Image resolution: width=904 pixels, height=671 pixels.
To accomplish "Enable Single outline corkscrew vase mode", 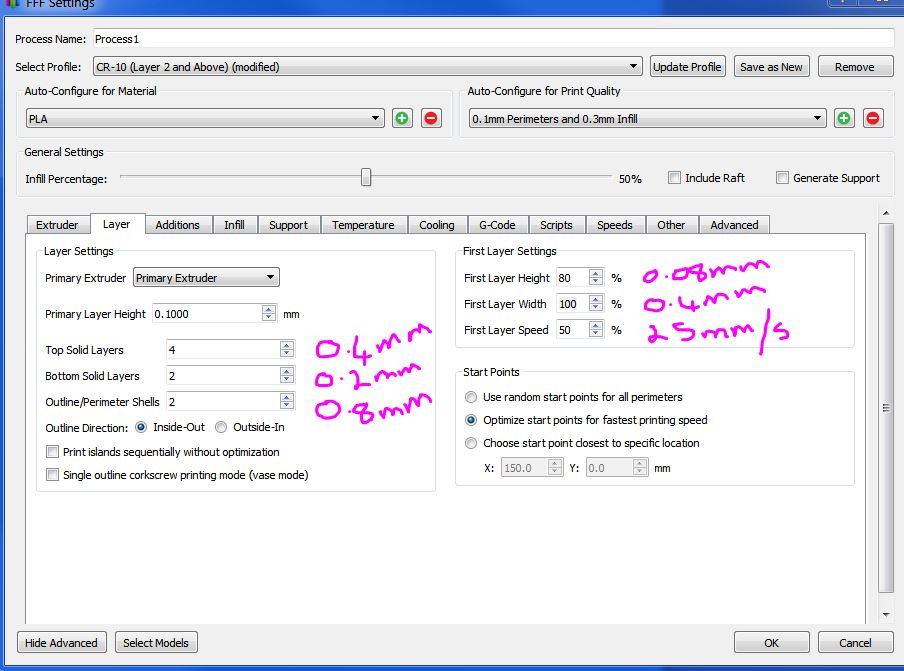I will click(x=52, y=474).
